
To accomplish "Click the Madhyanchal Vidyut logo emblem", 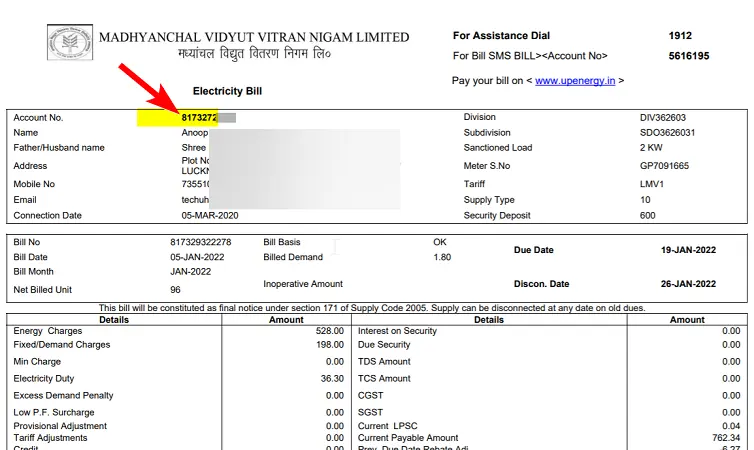I will (70, 42).
